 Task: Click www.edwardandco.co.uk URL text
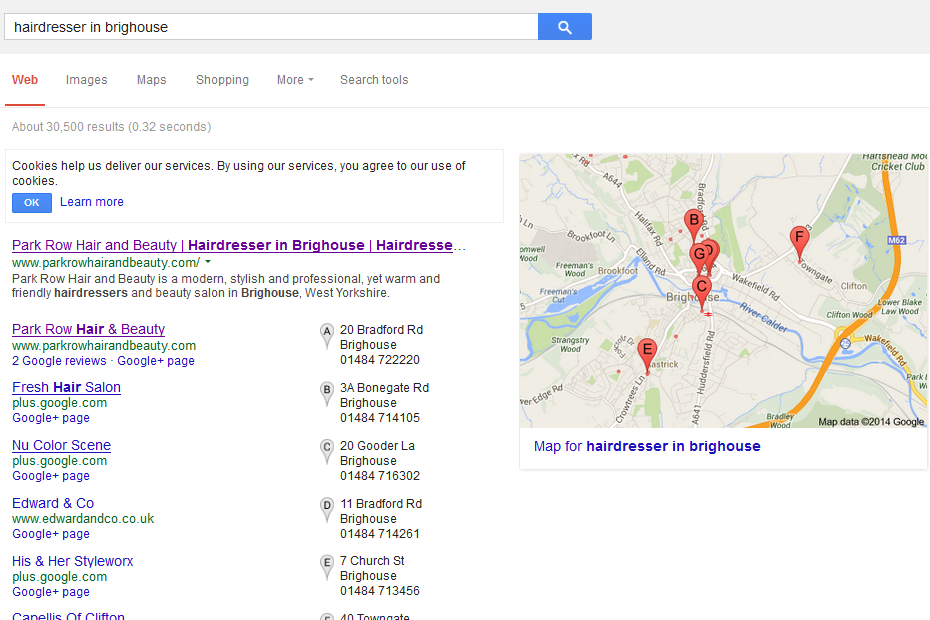pyautogui.click(x=83, y=519)
